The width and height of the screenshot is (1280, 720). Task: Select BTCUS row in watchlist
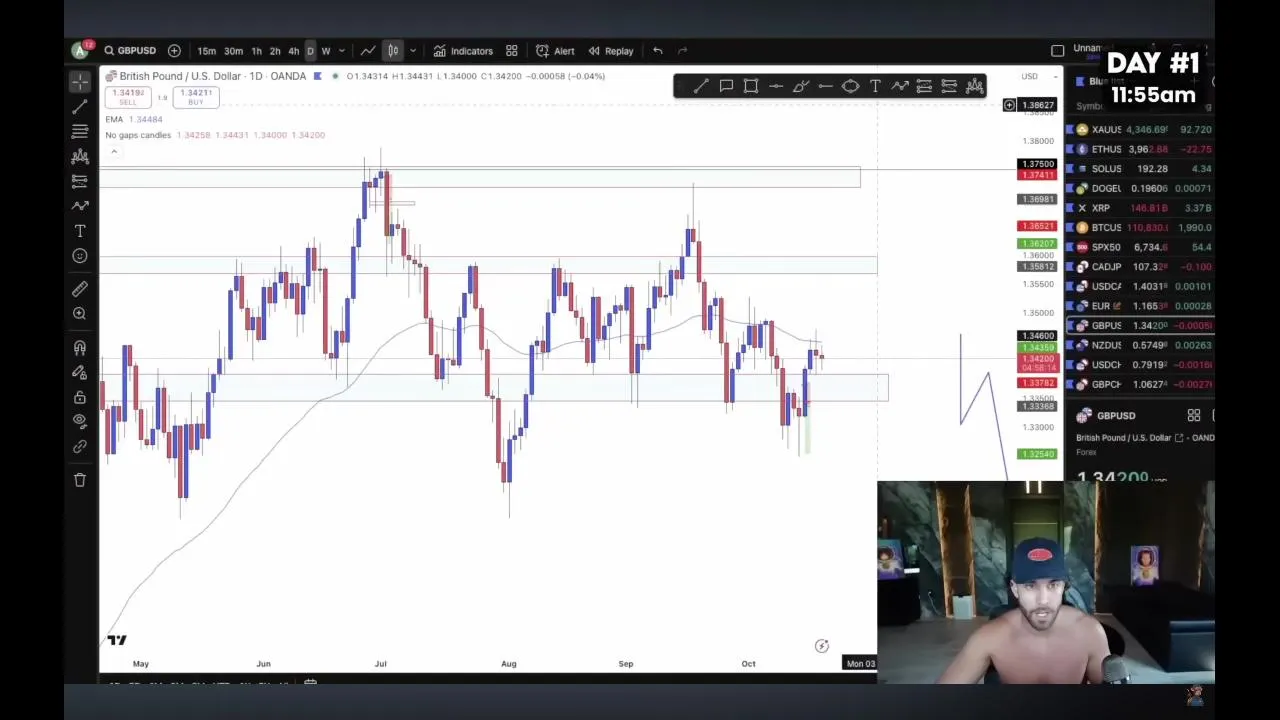[x=1140, y=228]
